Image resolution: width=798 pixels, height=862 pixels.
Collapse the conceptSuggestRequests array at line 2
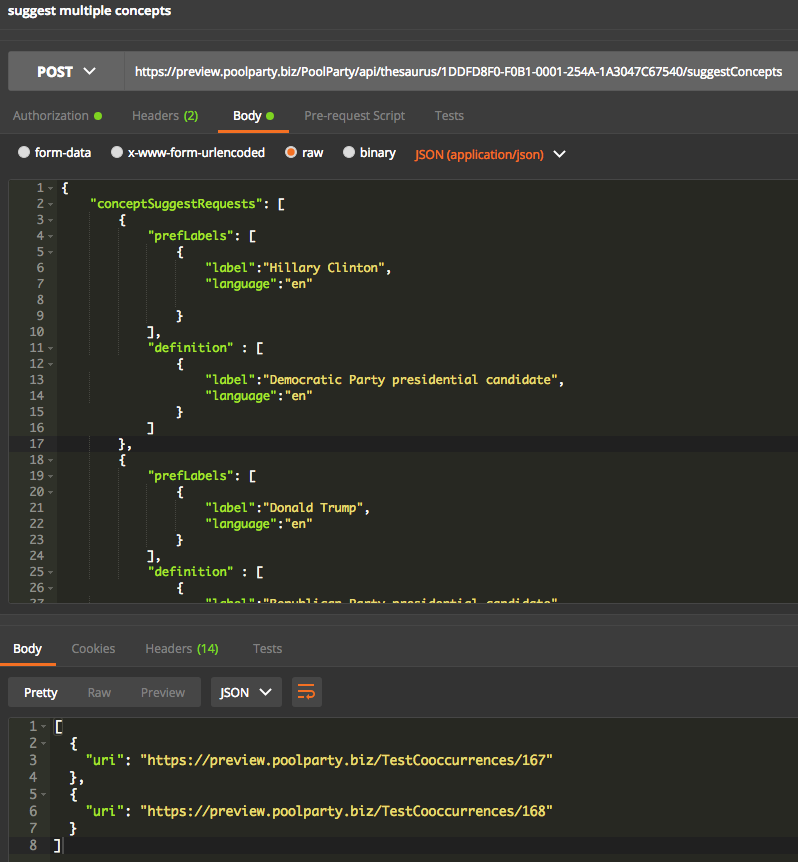coord(51,204)
